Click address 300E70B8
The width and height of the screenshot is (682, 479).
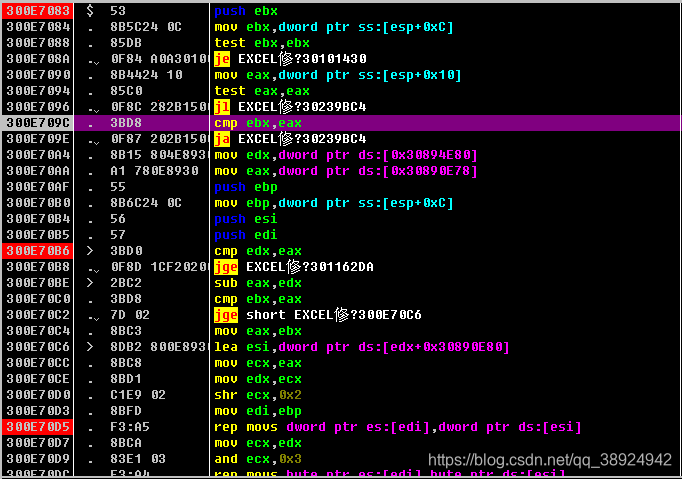click(38, 267)
